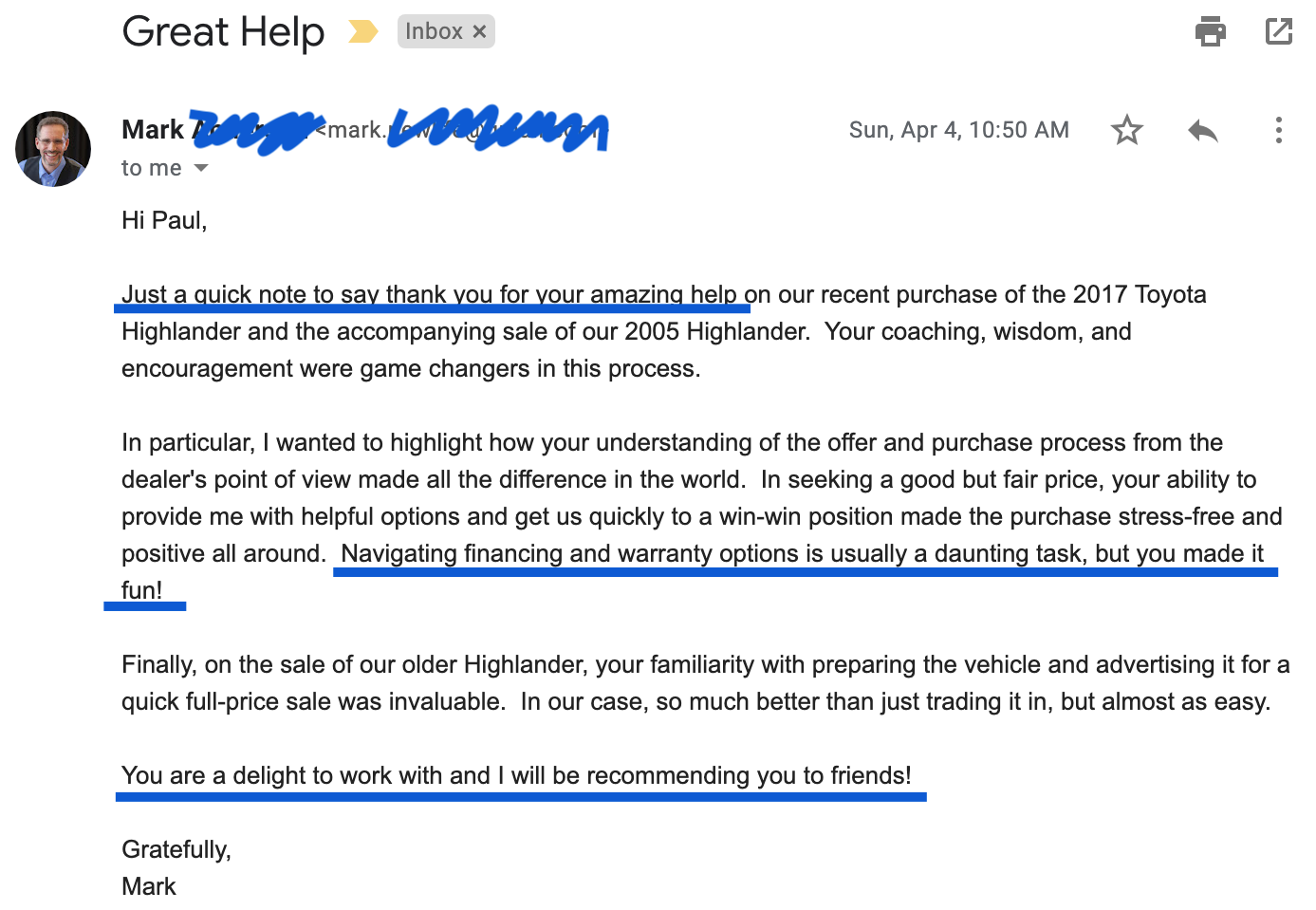Click the "You are a delight" sentence
1316x910 pixels.
tap(516, 775)
